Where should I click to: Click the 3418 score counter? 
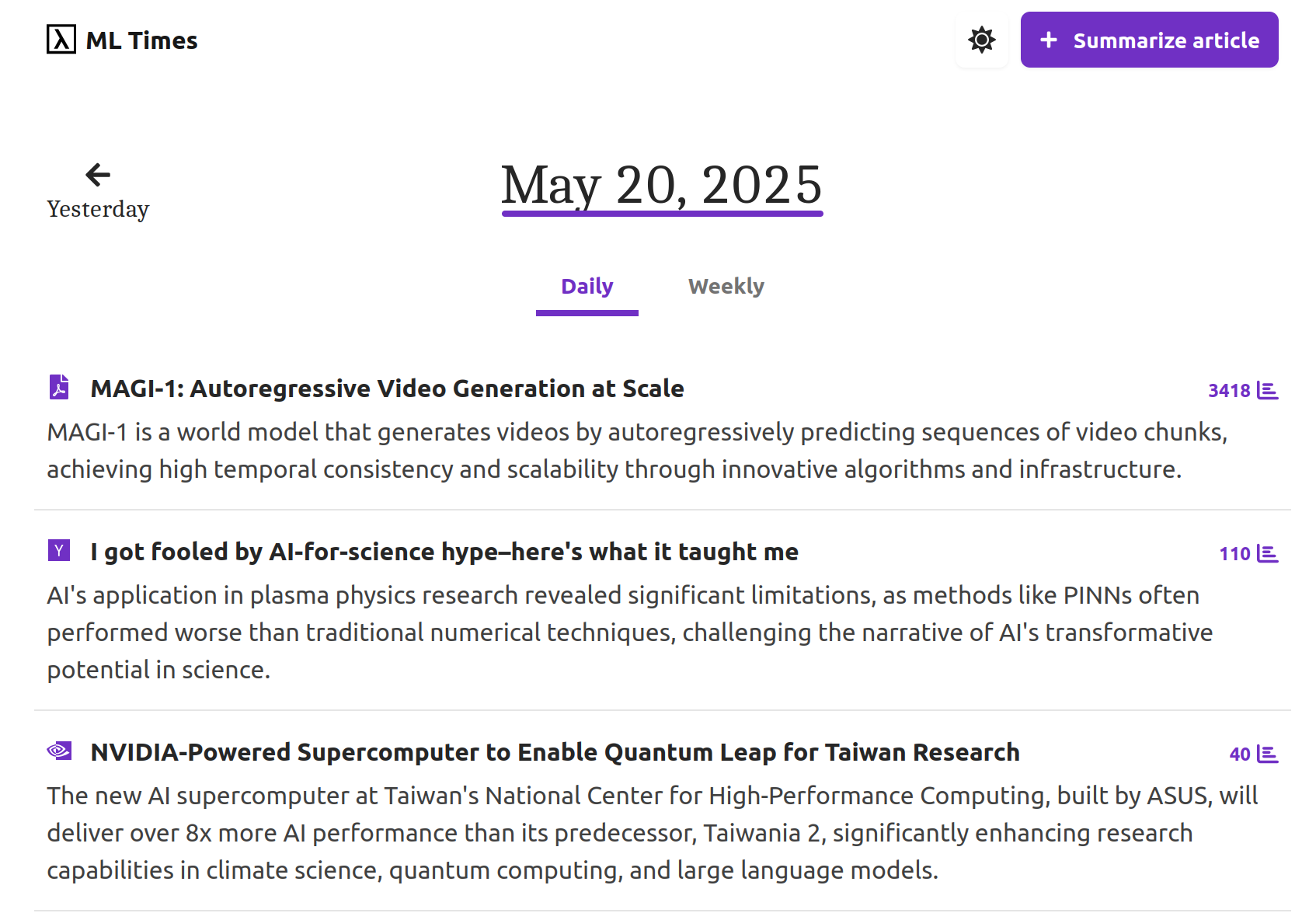pyautogui.click(x=1230, y=391)
